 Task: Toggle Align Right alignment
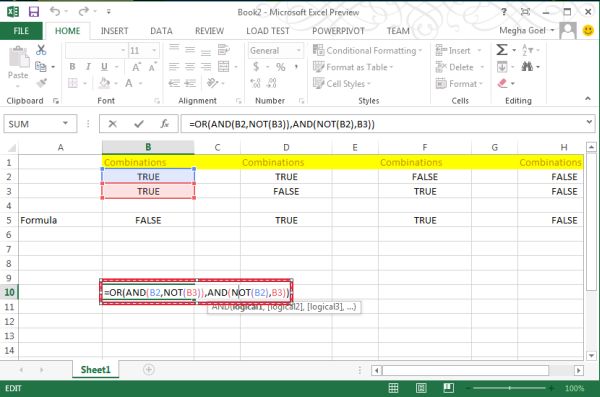pyautogui.click(x=206, y=67)
